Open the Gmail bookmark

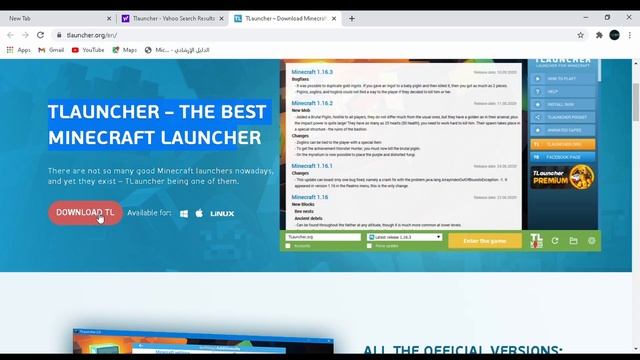point(51,50)
